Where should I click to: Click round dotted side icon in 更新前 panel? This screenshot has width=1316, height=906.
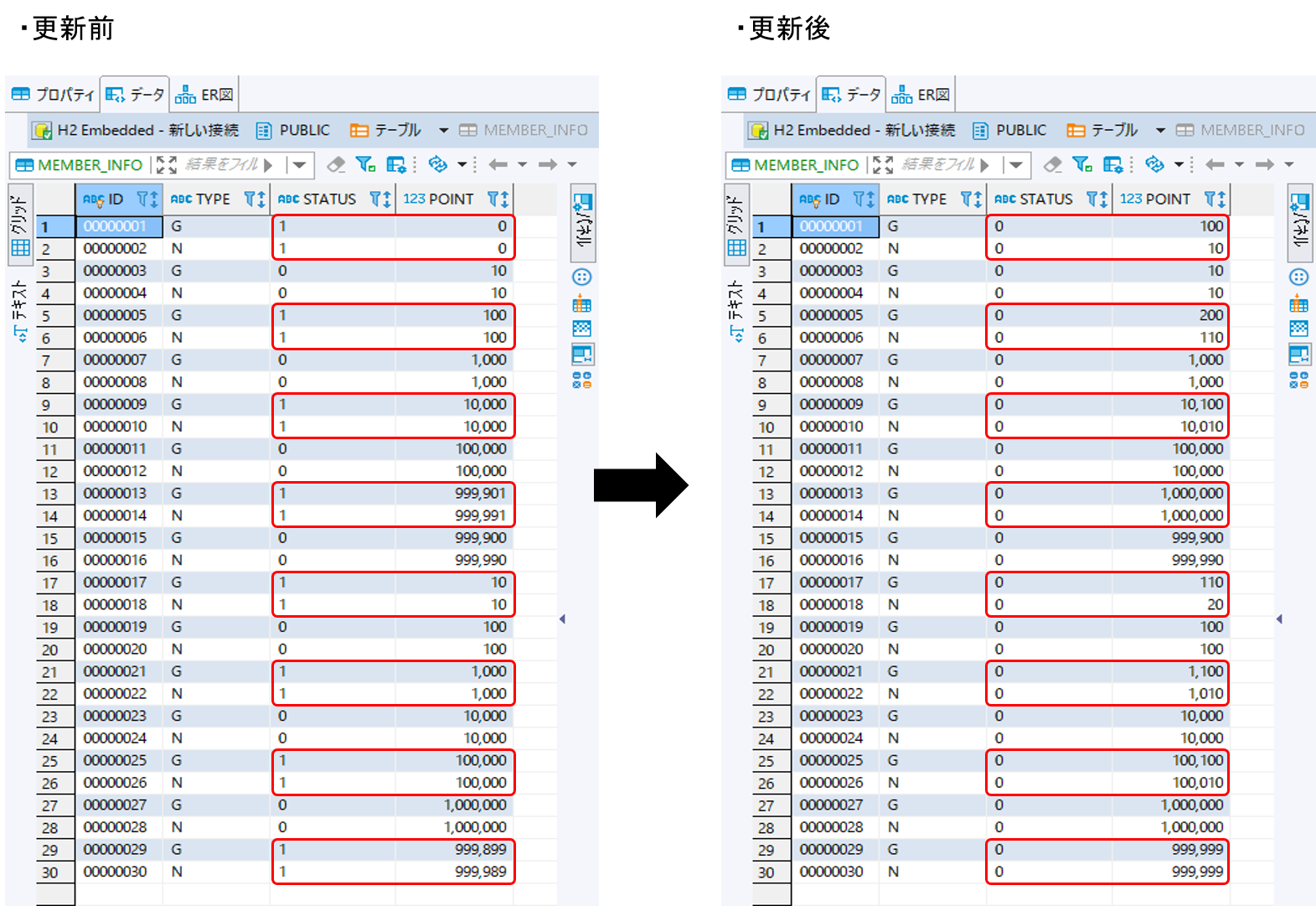click(582, 277)
